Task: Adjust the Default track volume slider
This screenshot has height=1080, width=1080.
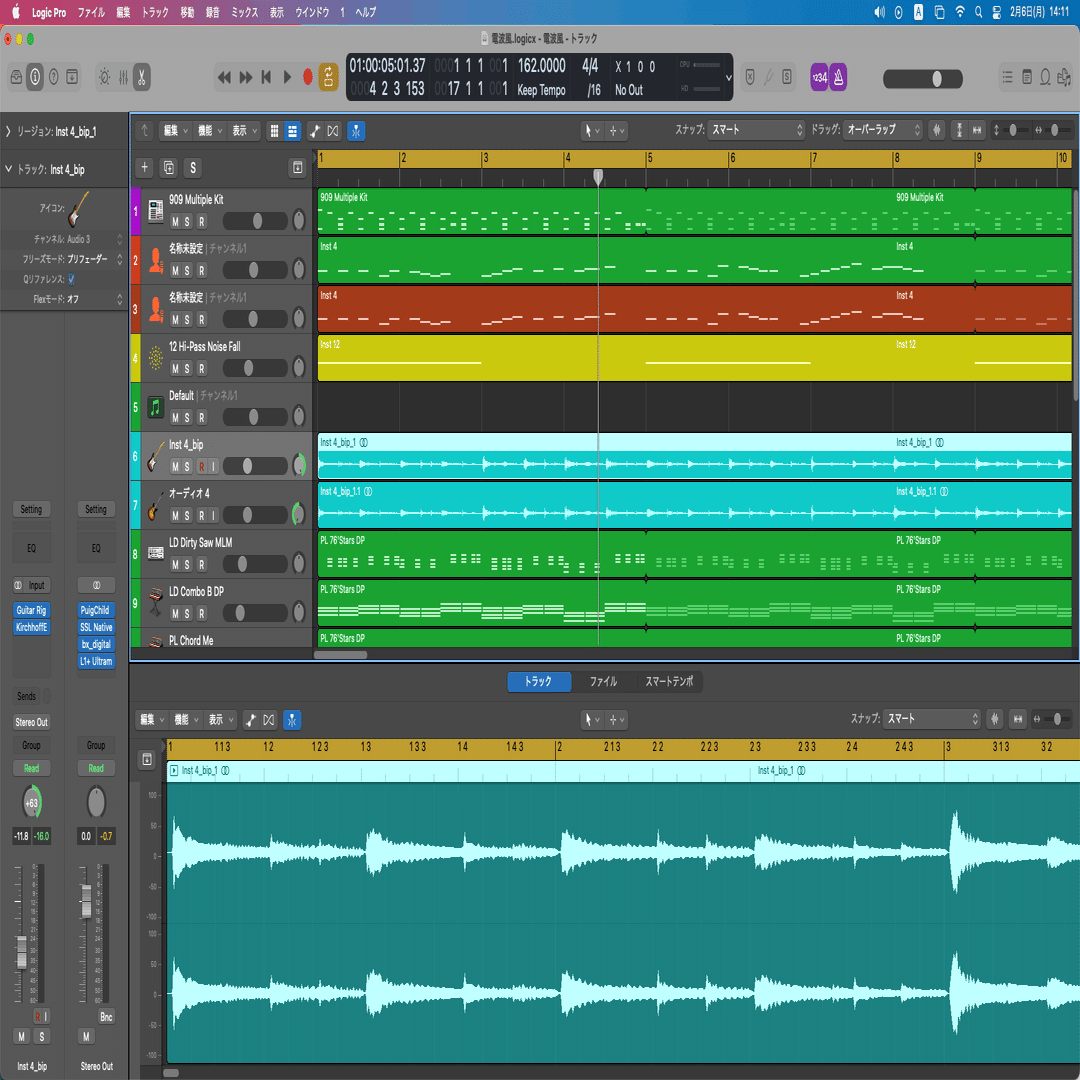Action: [254, 417]
